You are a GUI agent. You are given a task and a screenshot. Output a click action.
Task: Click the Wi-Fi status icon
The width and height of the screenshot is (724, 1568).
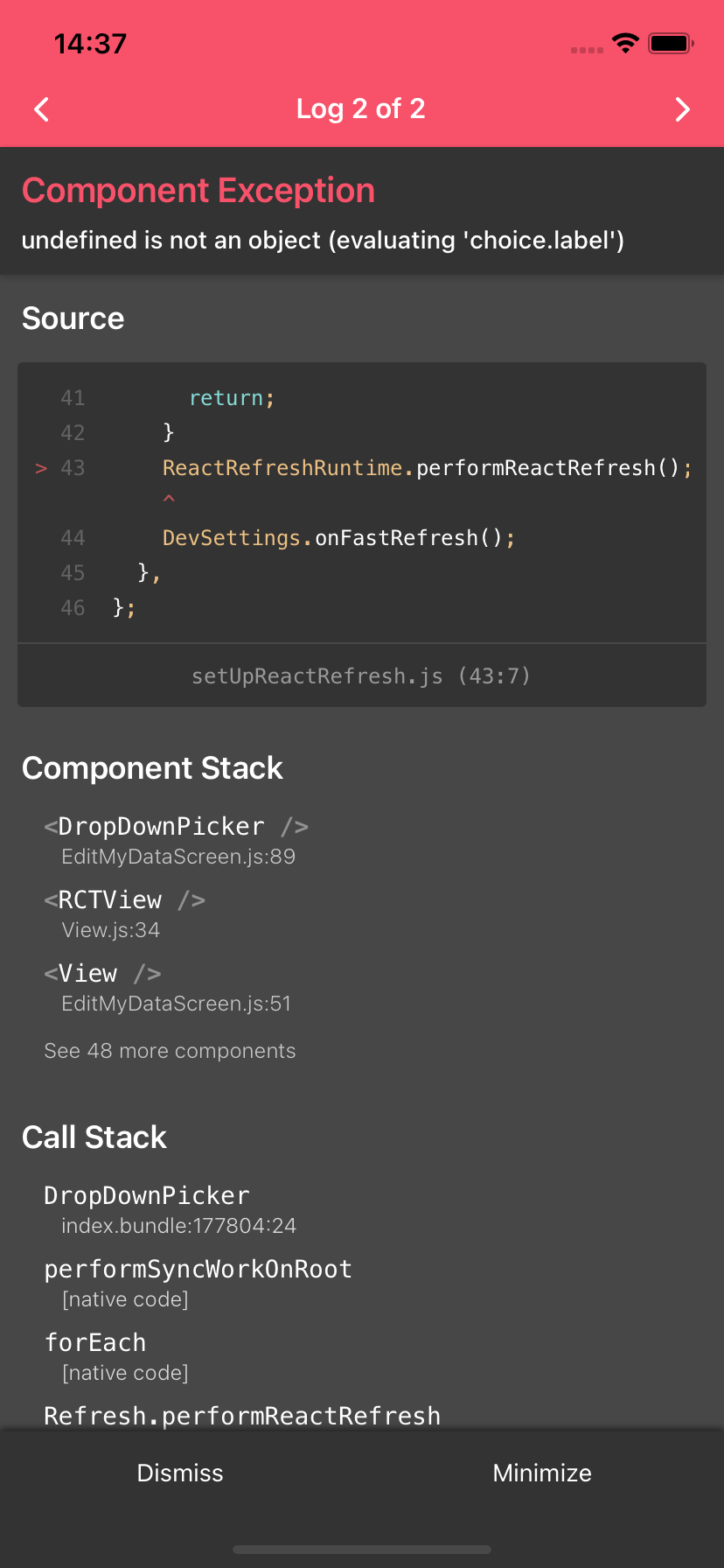(626, 43)
